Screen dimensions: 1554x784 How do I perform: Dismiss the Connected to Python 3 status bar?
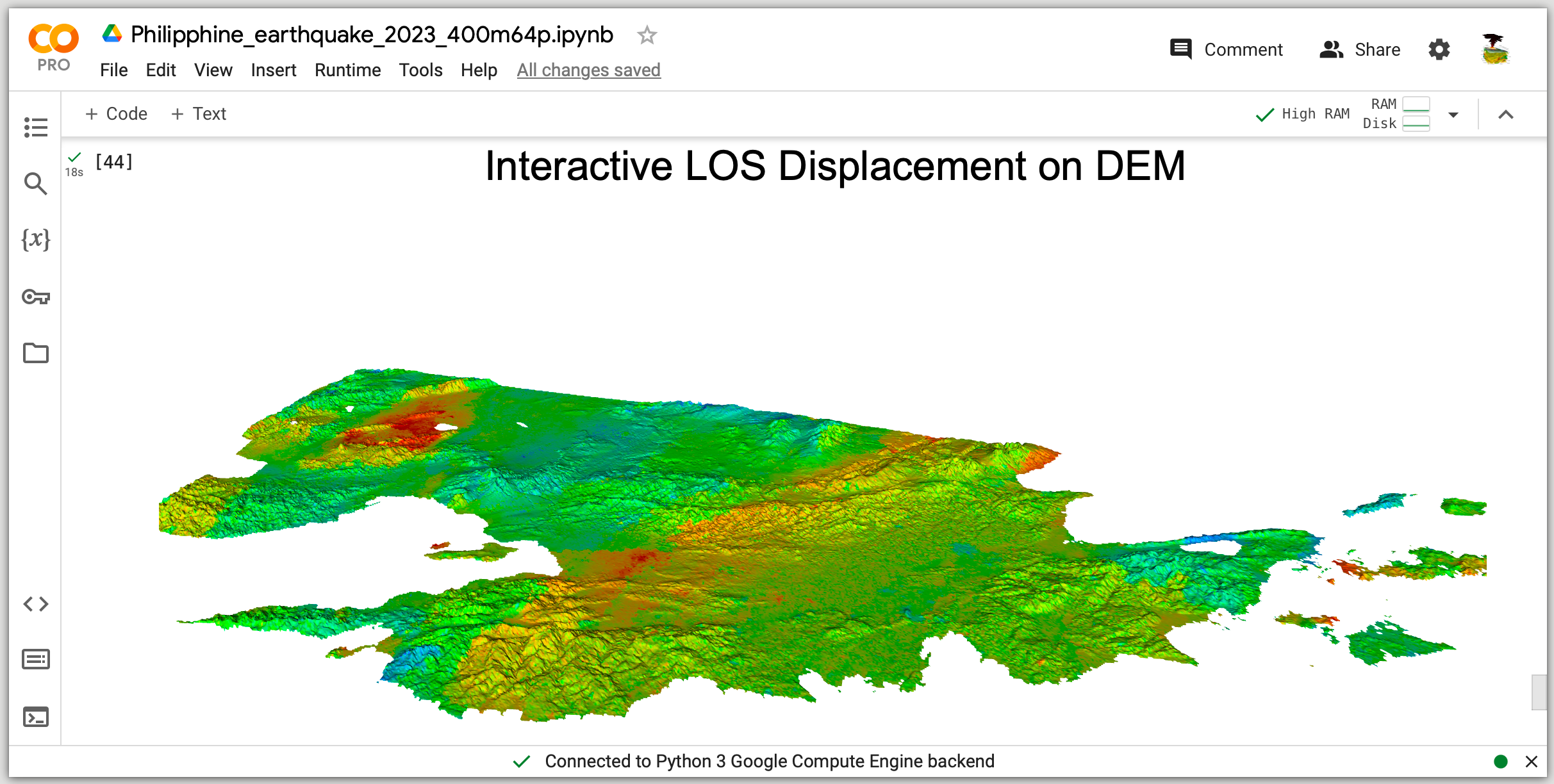tap(1531, 762)
